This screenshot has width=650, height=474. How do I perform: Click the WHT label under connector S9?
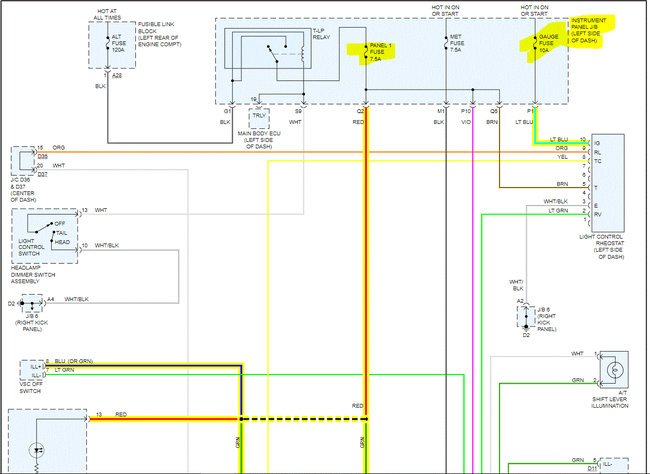click(295, 122)
